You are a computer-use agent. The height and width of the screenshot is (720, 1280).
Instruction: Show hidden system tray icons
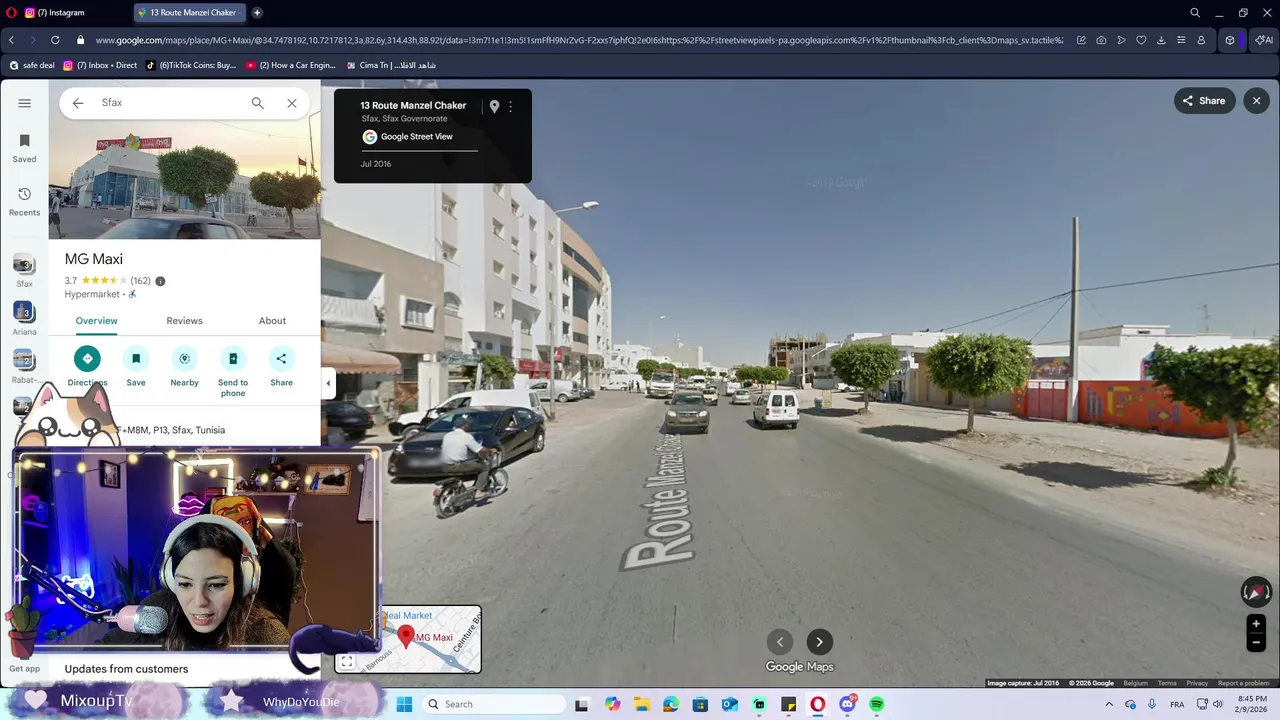pyautogui.click(x=1109, y=704)
